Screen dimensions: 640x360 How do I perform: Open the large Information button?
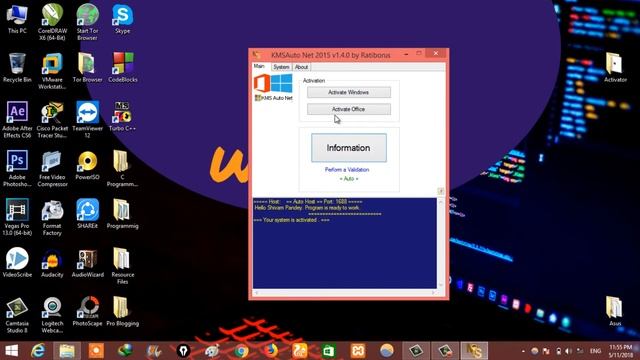coord(349,148)
